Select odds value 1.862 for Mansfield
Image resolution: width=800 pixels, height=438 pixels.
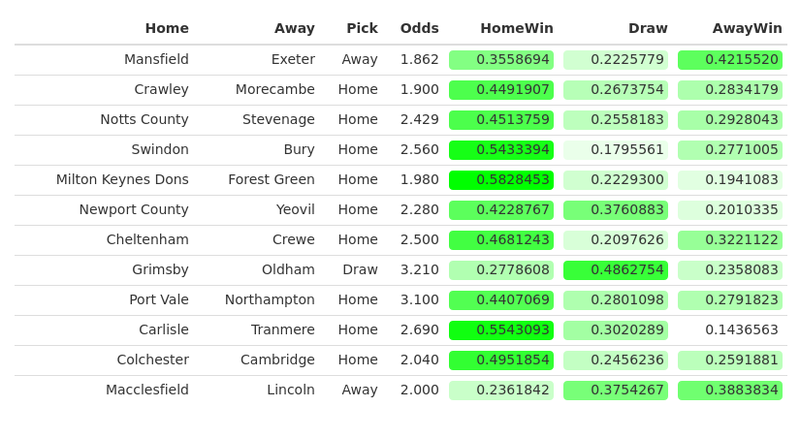click(419, 59)
